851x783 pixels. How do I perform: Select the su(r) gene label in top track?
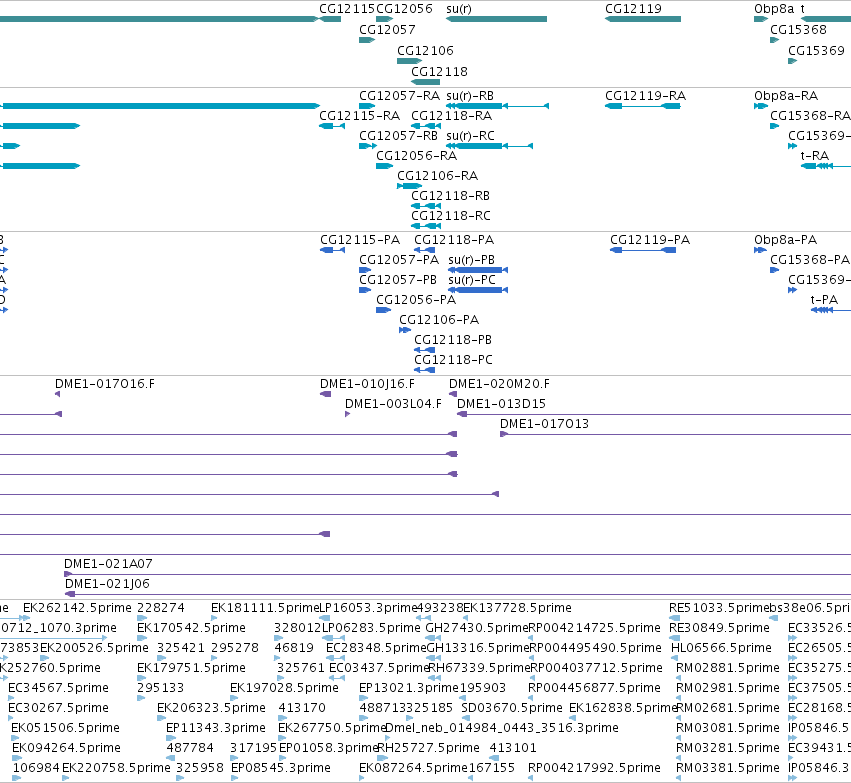459,9
